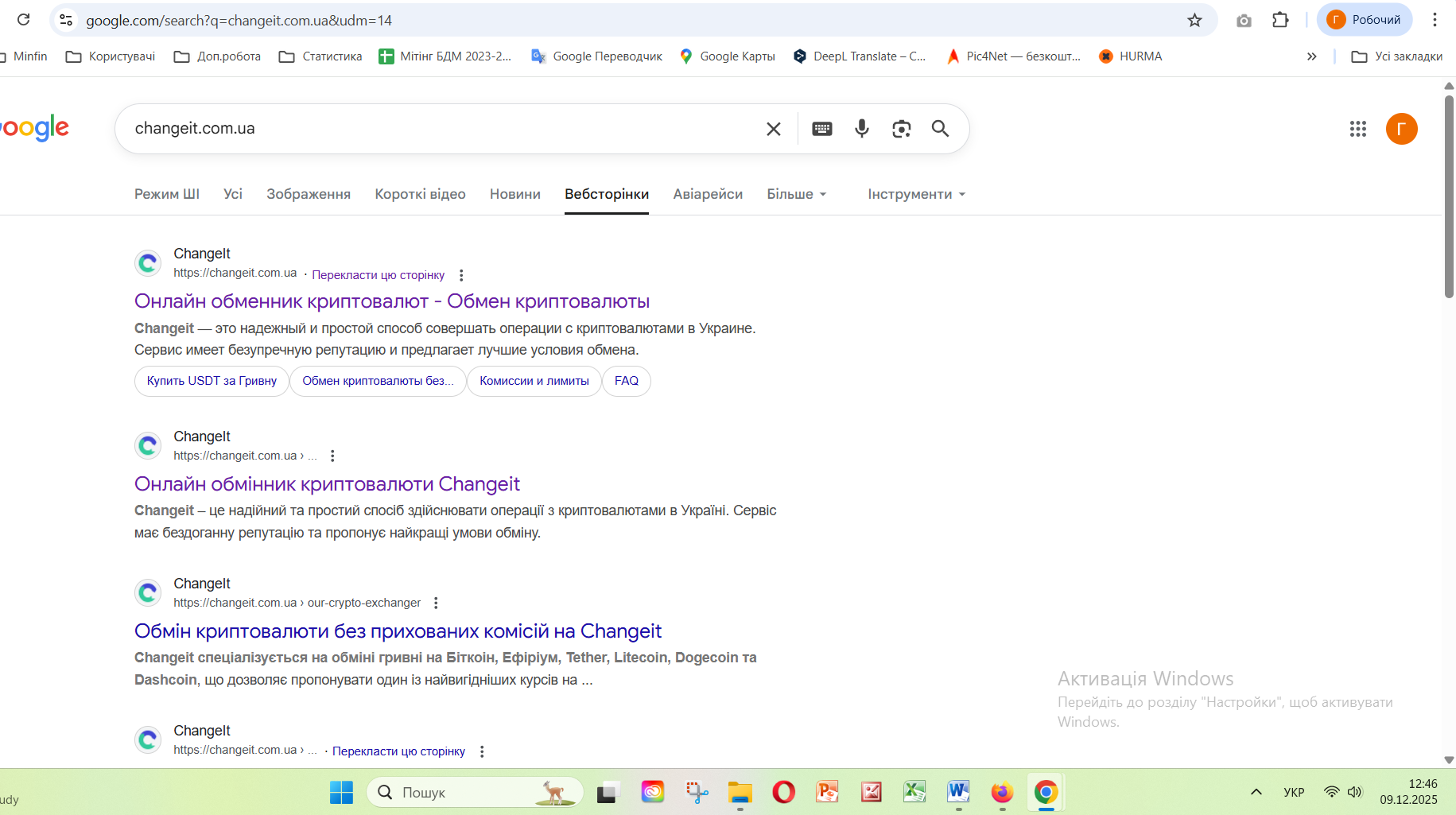Open options menu for our-crypto-exchanger result
1456x815 pixels.
point(436,603)
